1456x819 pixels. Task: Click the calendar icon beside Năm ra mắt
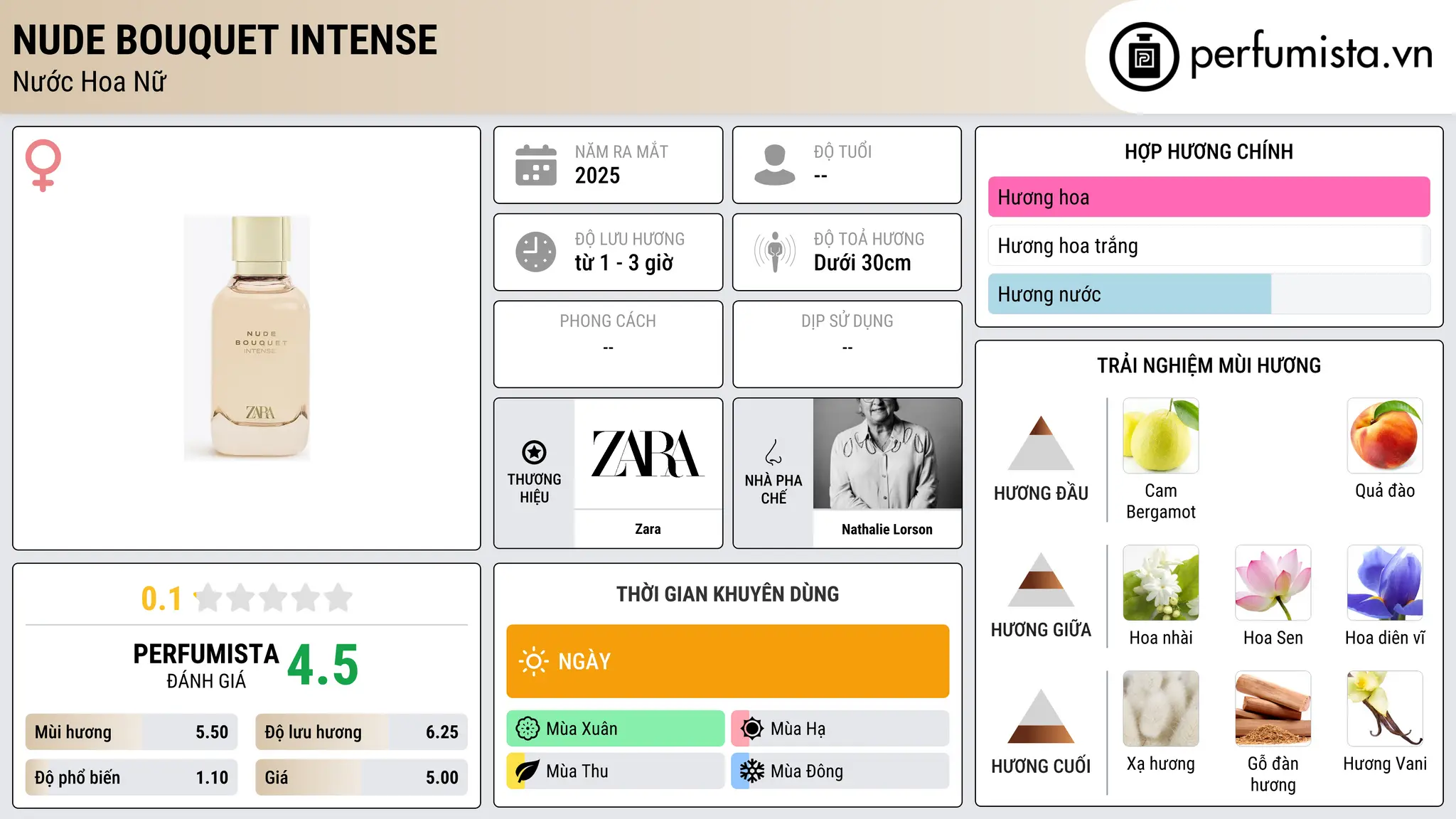(536, 165)
